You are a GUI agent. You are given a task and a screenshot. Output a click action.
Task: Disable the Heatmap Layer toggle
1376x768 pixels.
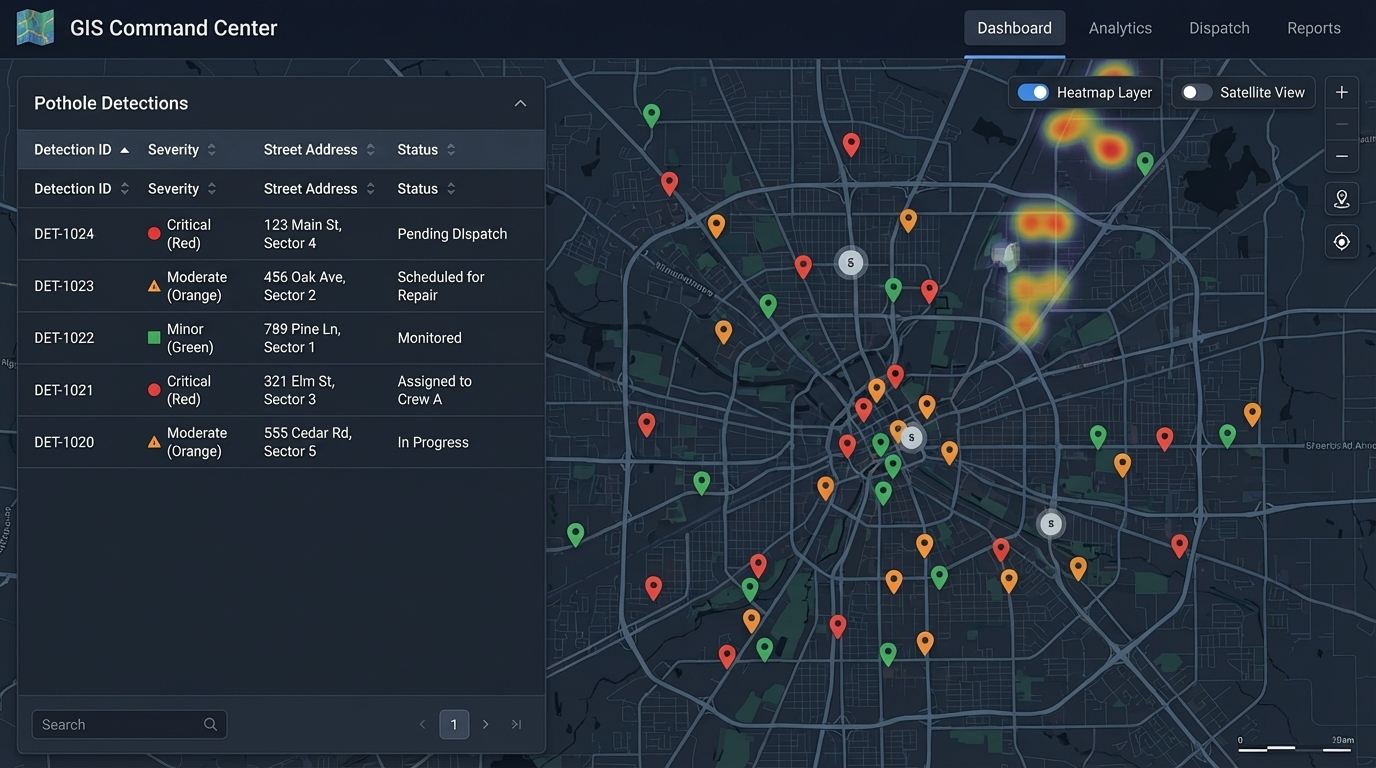point(1031,92)
